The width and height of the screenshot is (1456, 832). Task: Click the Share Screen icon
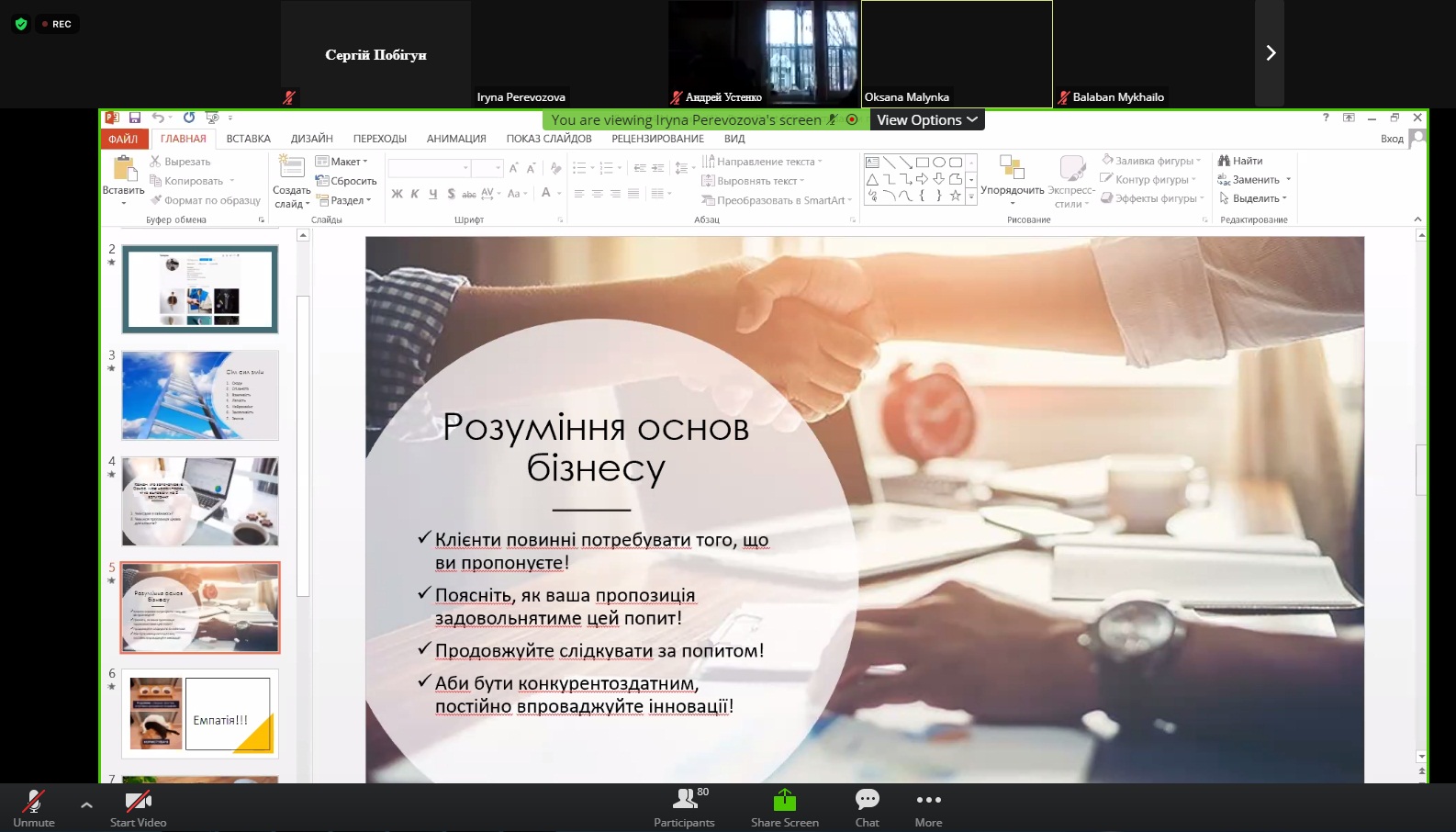[x=784, y=800]
